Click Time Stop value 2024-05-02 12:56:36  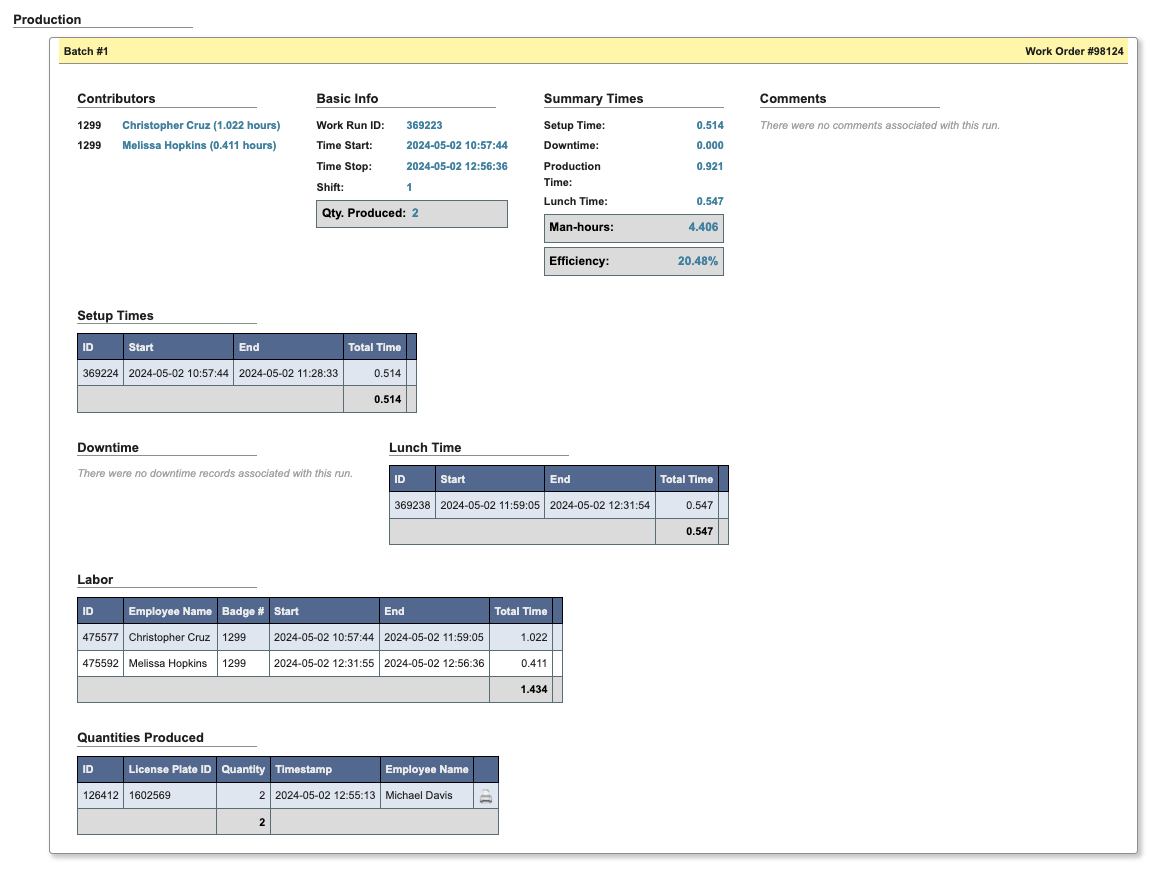(x=457, y=166)
